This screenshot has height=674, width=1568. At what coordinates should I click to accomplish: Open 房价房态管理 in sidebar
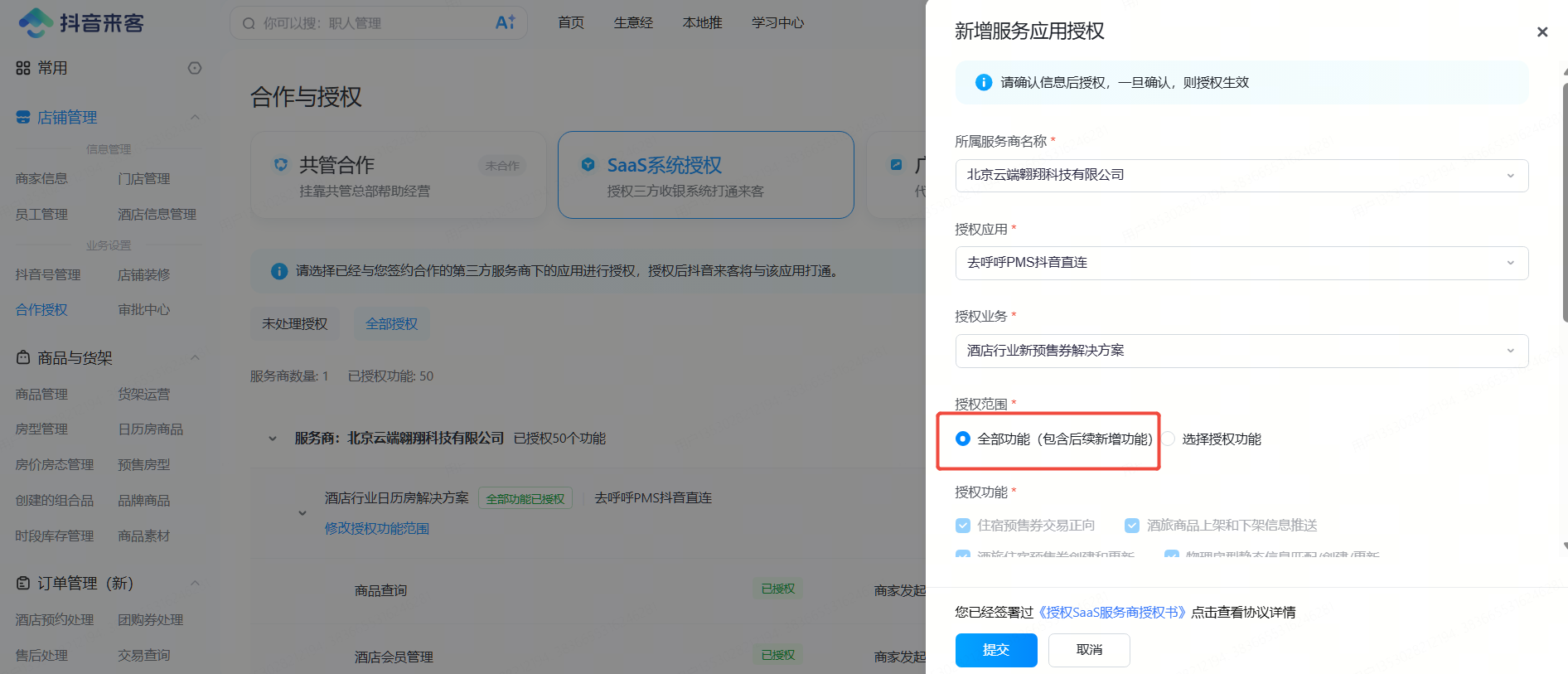(x=55, y=464)
